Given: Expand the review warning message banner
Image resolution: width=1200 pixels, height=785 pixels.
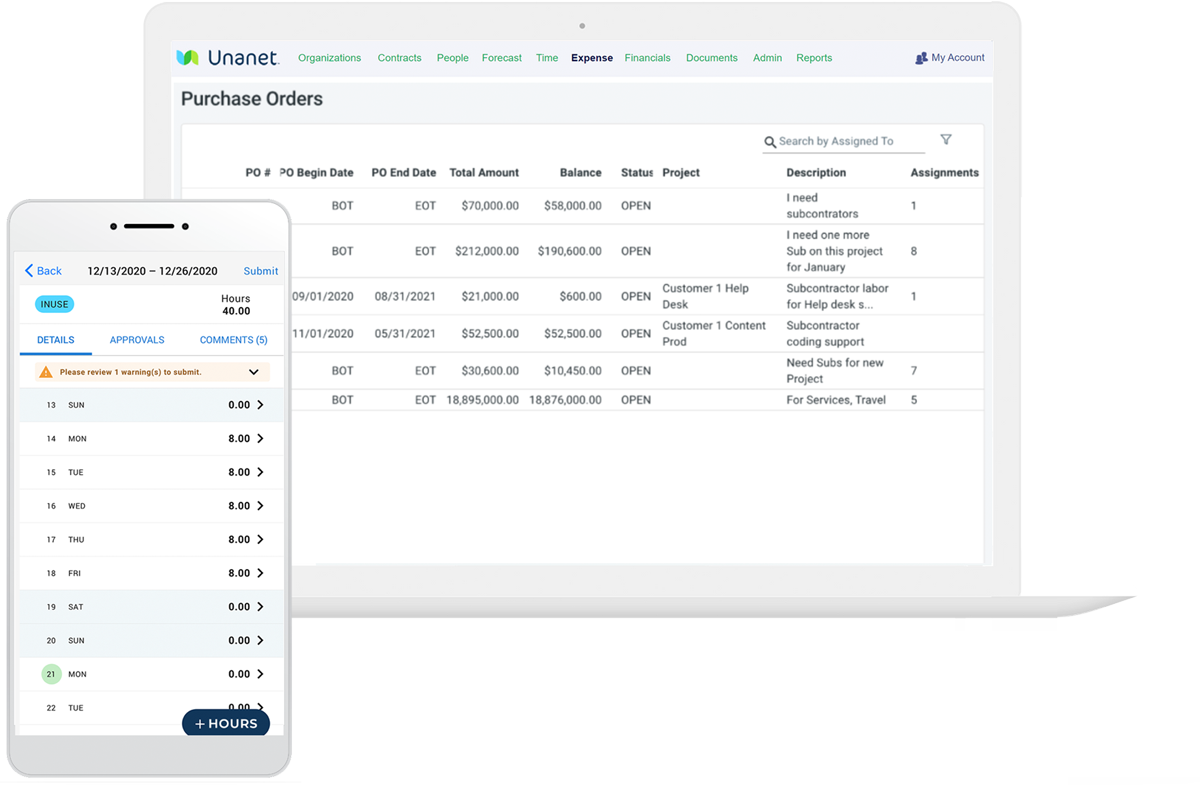Looking at the screenshot, I should [254, 371].
